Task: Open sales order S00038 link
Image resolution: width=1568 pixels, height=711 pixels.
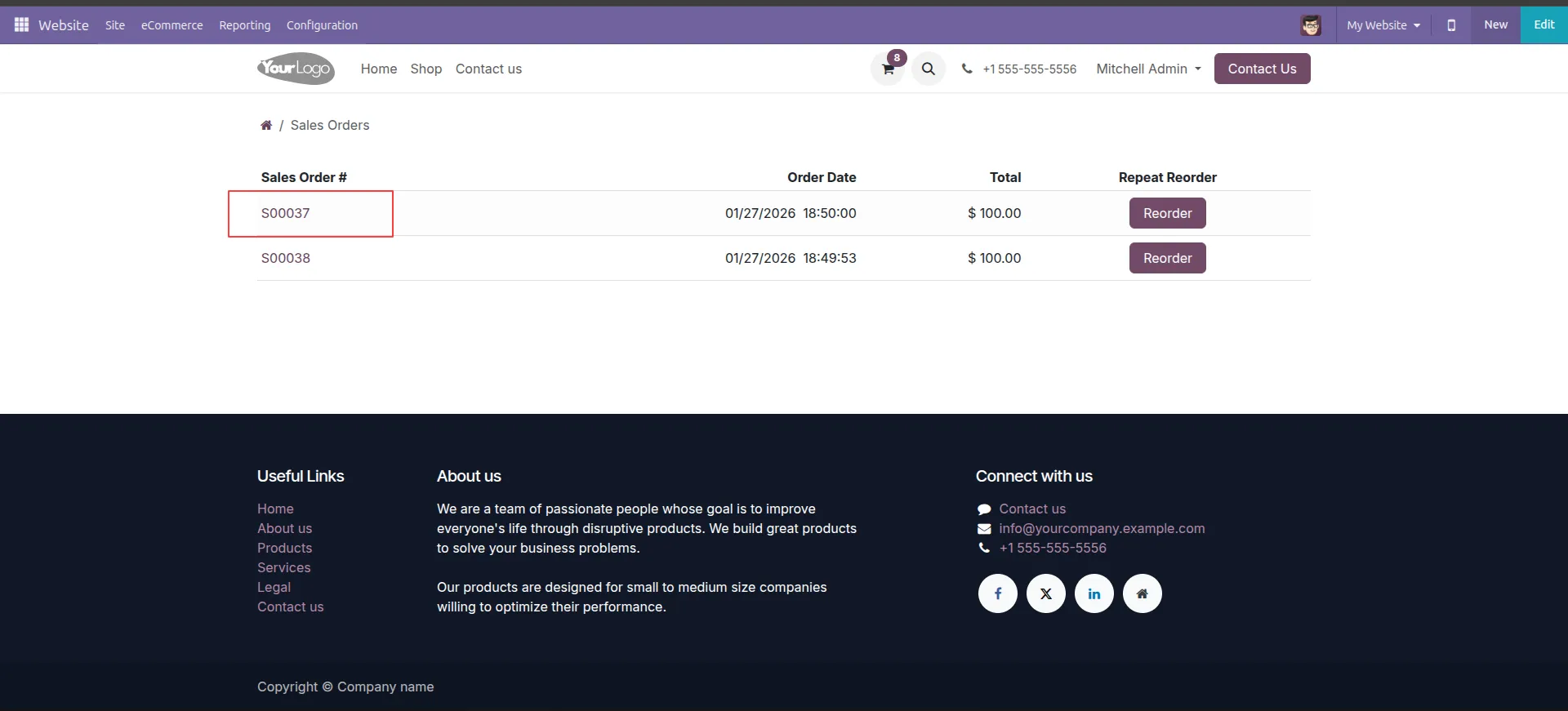Action: tap(286, 258)
